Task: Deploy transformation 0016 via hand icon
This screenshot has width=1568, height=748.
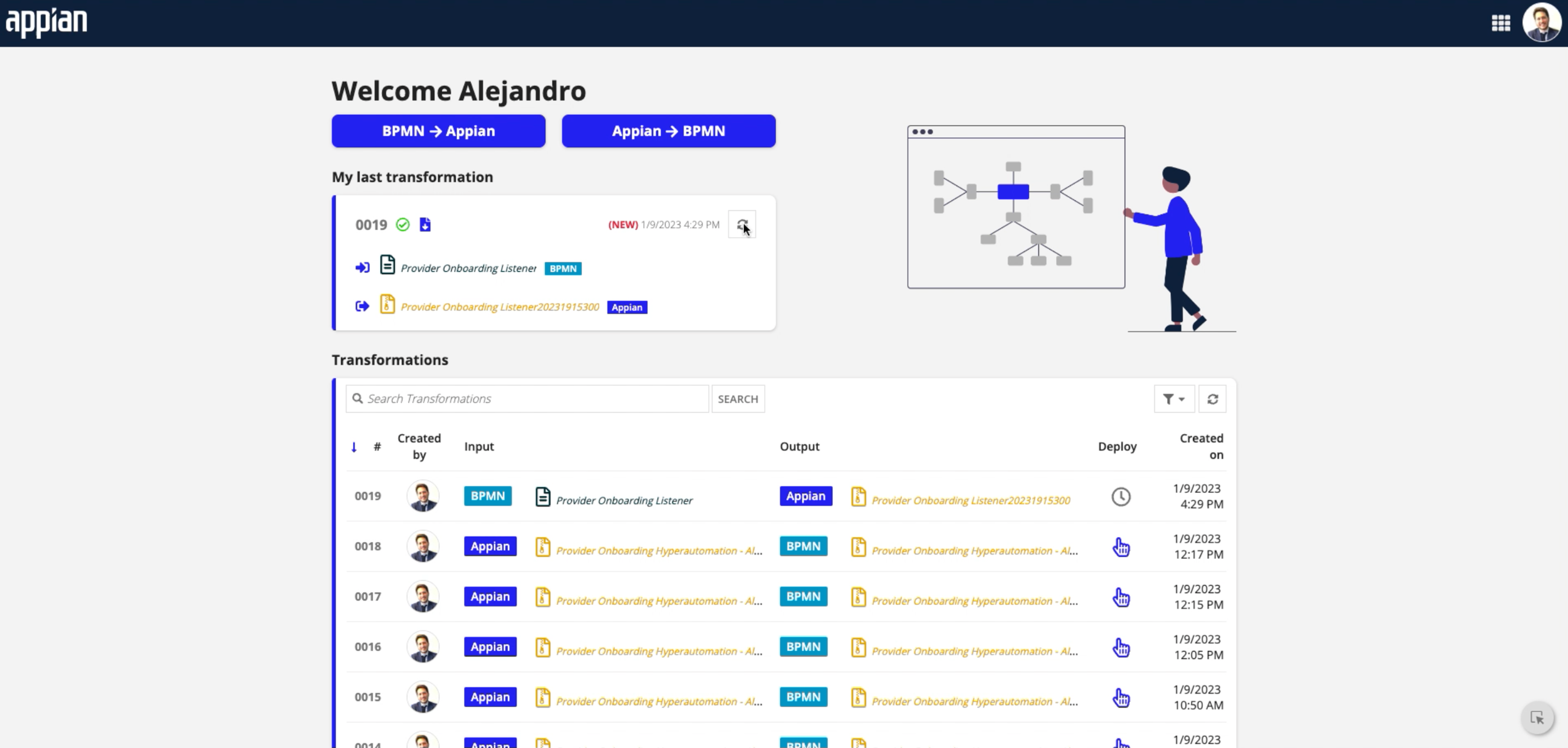Action: pos(1120,647)
